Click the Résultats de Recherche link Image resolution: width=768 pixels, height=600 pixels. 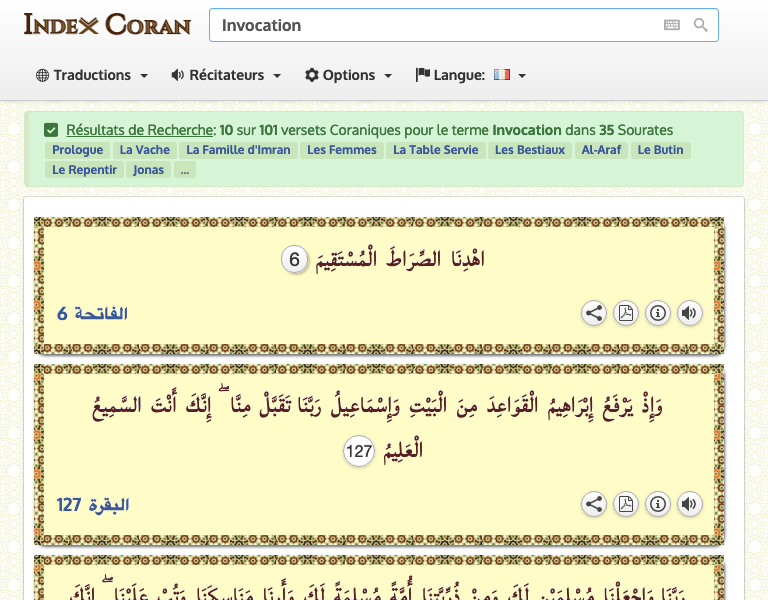[x=140, y=130]
